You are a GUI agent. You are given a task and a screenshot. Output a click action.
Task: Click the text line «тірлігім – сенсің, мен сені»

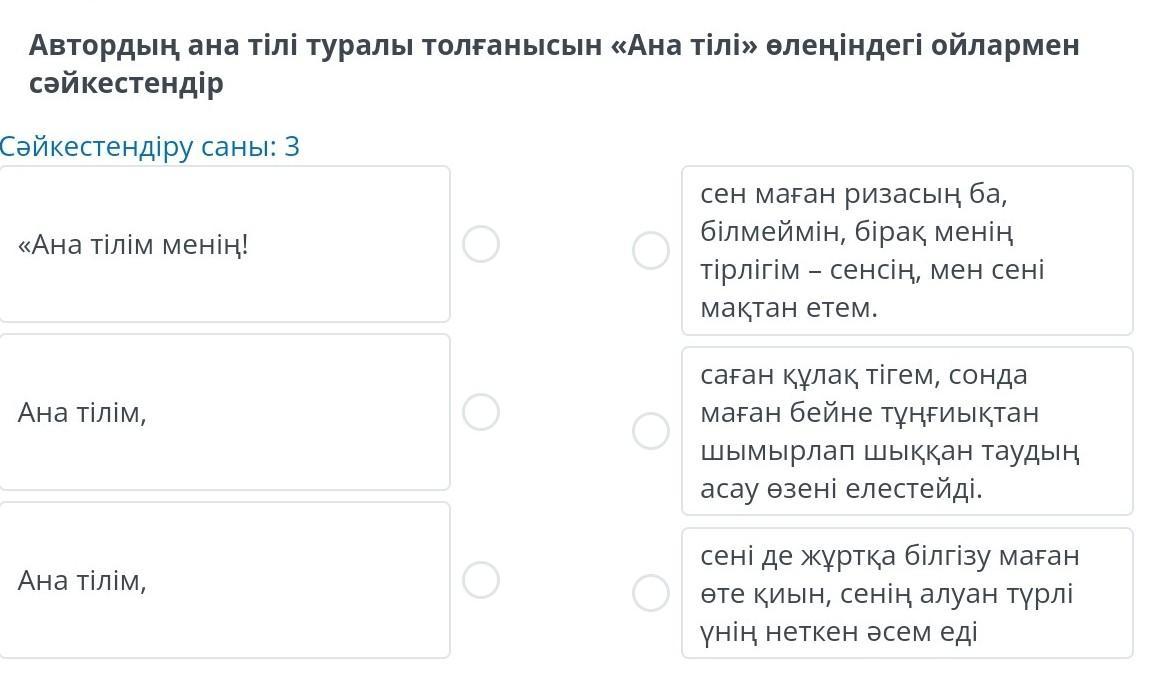[871, 270]
